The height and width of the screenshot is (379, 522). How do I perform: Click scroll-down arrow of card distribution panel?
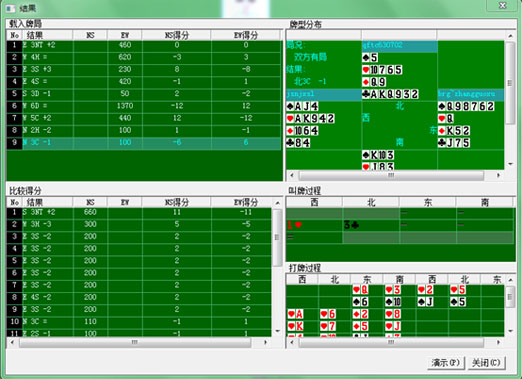(x=510, y=164)
